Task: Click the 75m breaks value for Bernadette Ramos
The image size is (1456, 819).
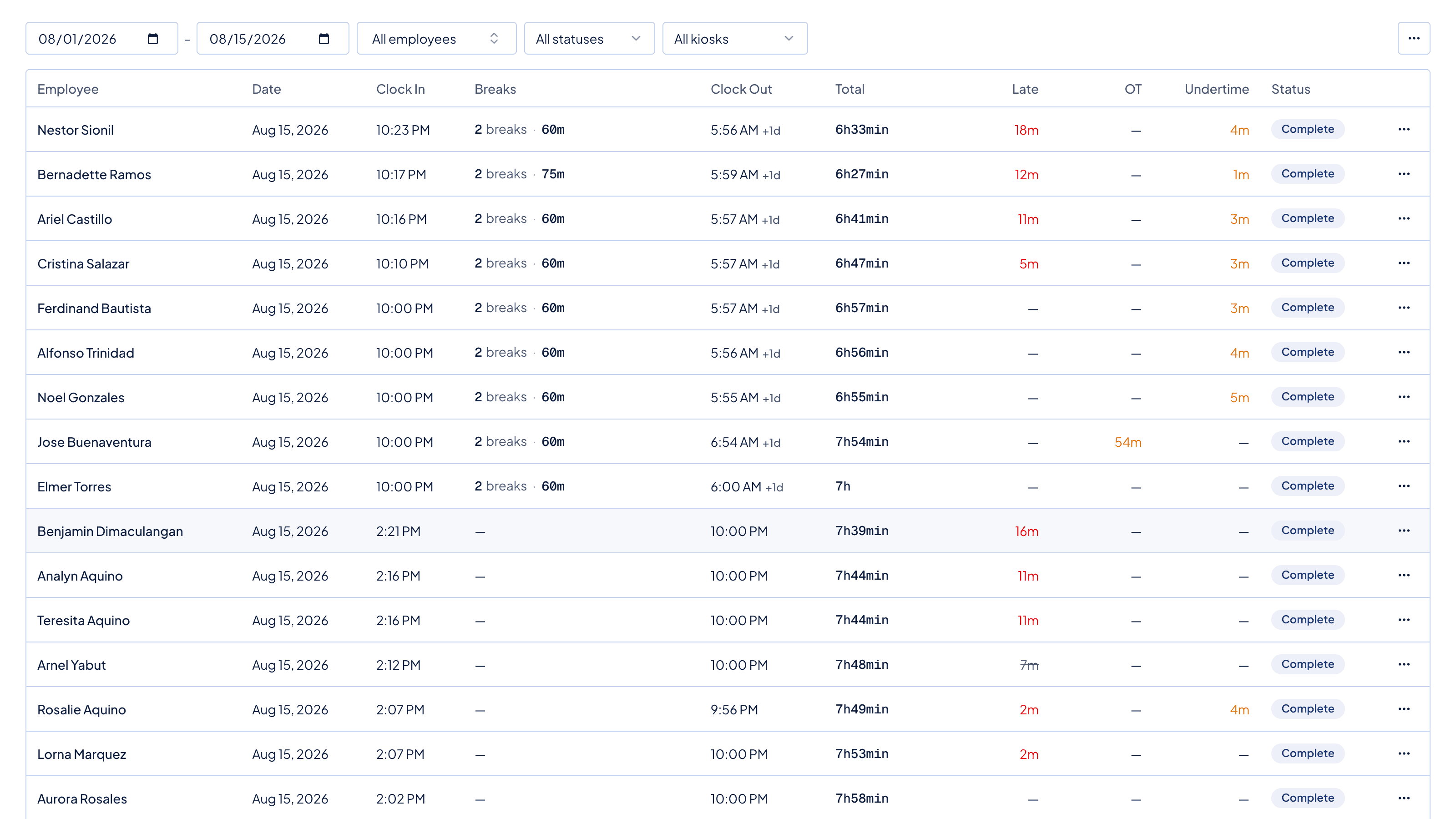Action: (x=553, y=174)
